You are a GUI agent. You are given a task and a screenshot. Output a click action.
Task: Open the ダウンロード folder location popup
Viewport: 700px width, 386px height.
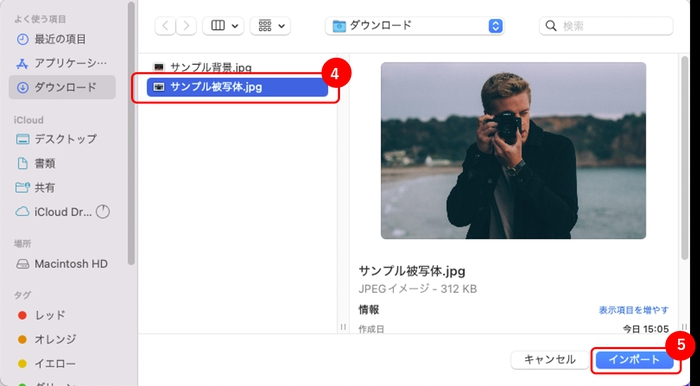pos(415,26)
